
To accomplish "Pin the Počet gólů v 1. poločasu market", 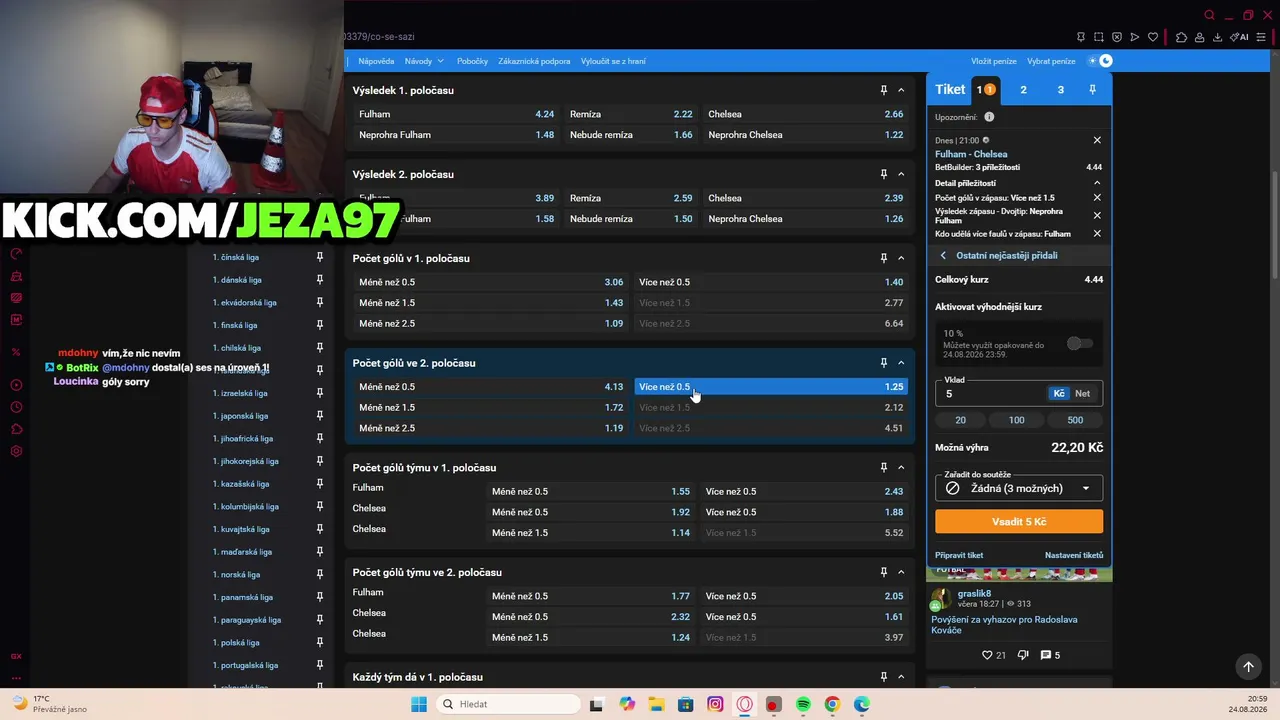I will (x=883, y=258).
